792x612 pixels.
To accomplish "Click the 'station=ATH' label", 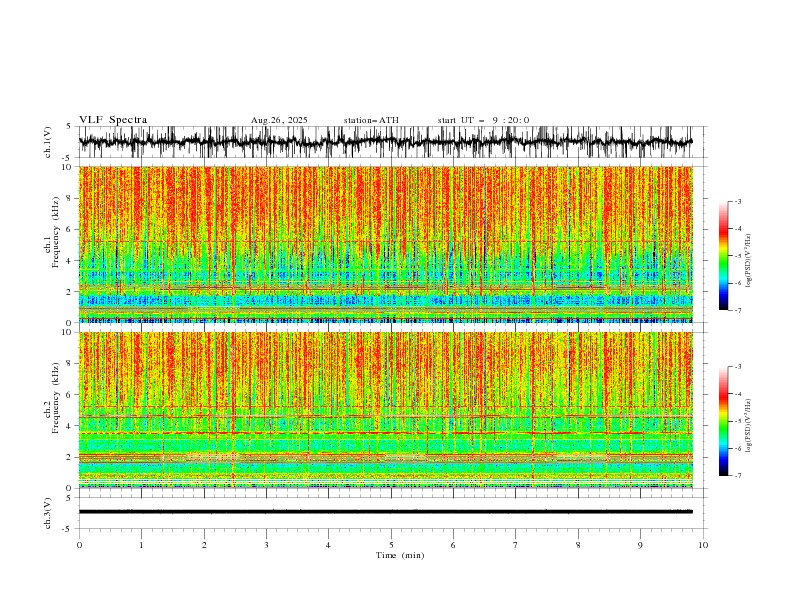I will pos(371,120).
